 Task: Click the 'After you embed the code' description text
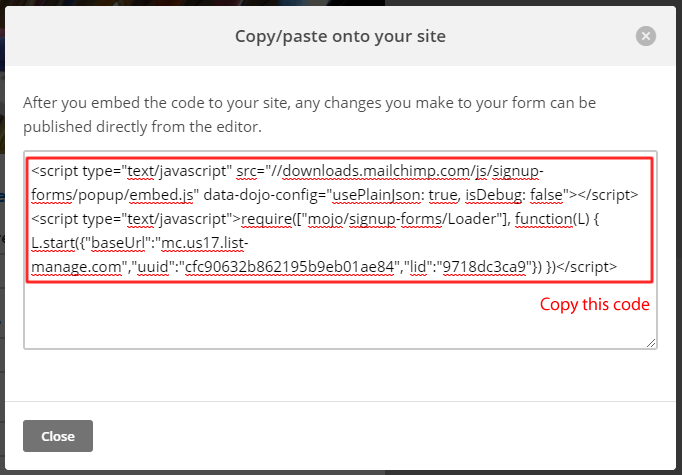click(x=309, y=115)
